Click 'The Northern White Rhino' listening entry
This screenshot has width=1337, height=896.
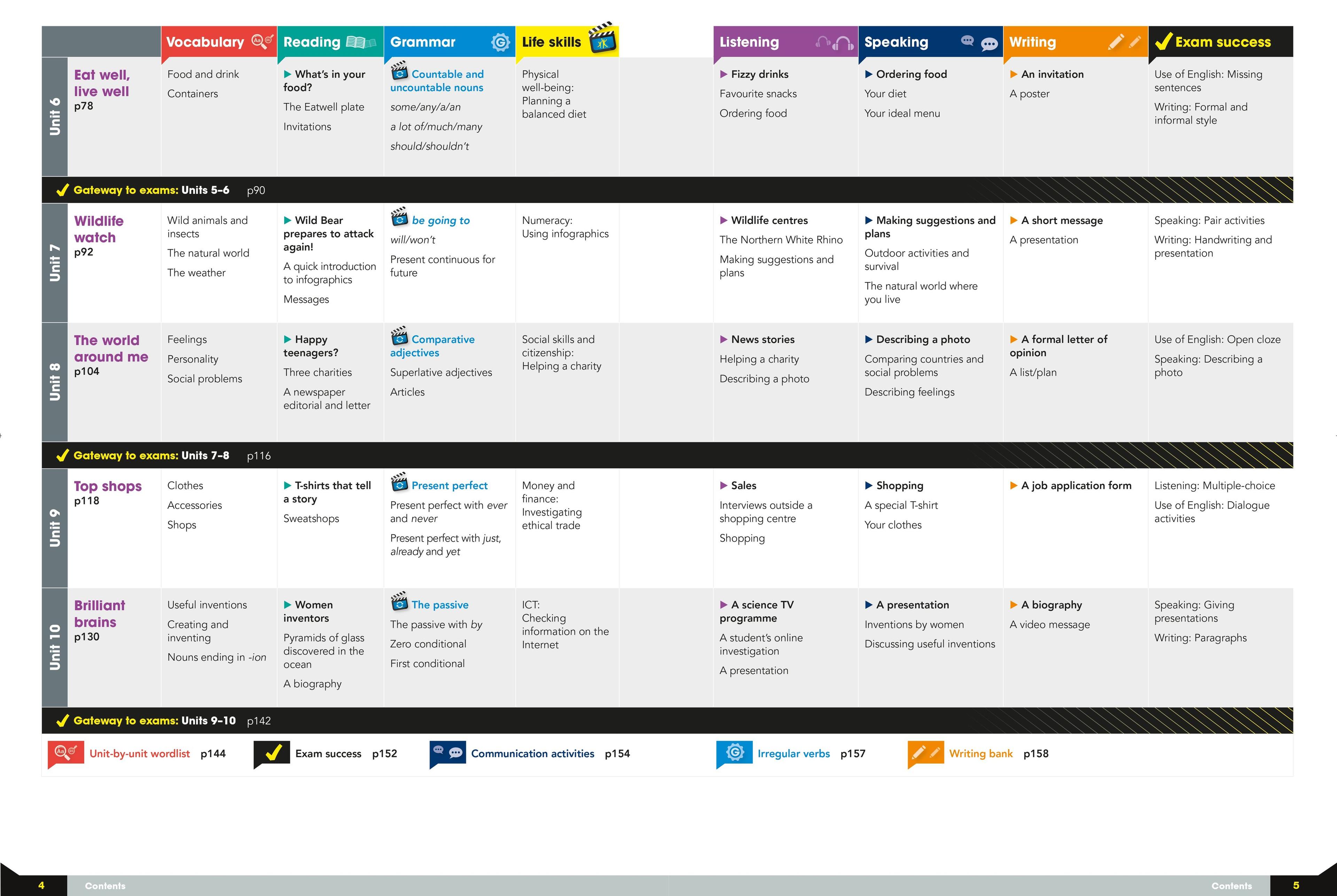[x=781, y=240]
